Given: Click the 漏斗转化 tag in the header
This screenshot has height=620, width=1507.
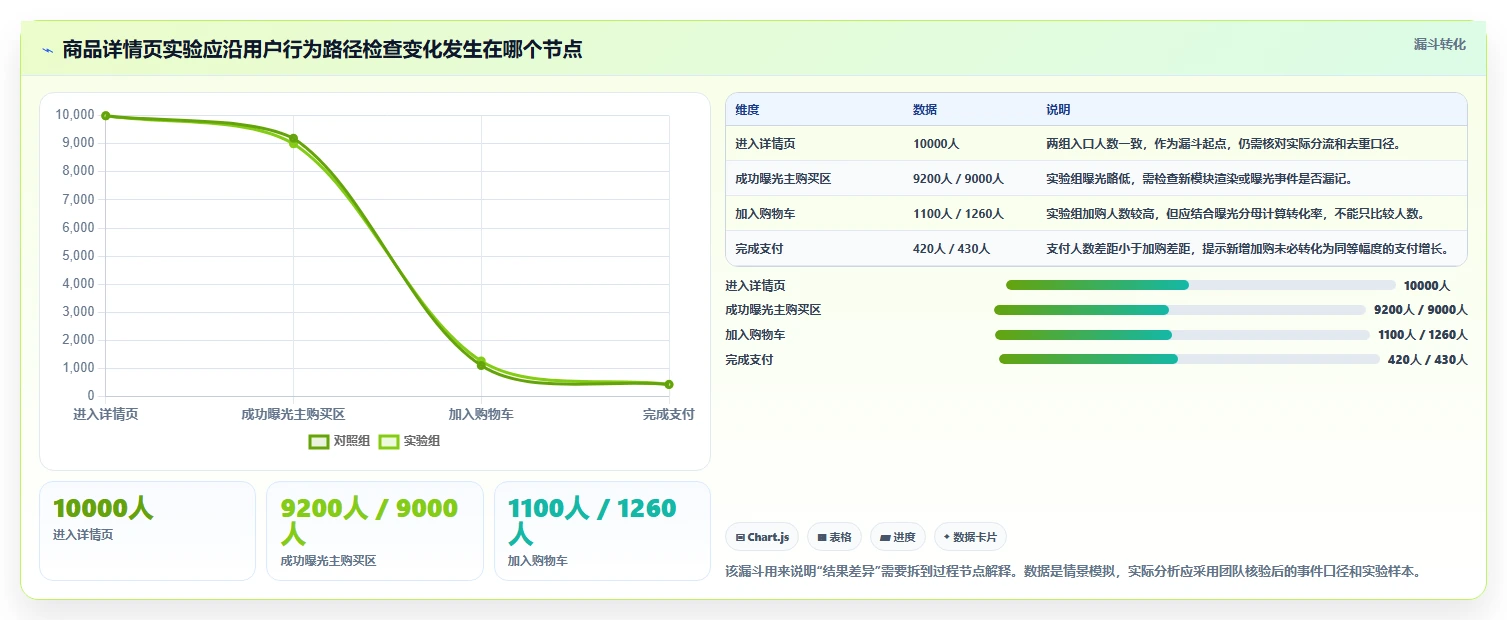Looking at the screenshot, I should [1439, 45].
